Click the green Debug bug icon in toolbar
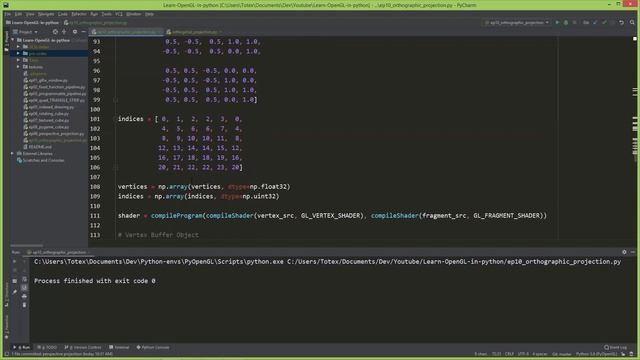Image resolution: width=640 pixels, height=360 pixels. pyautogui.click(x=566, y=22)
